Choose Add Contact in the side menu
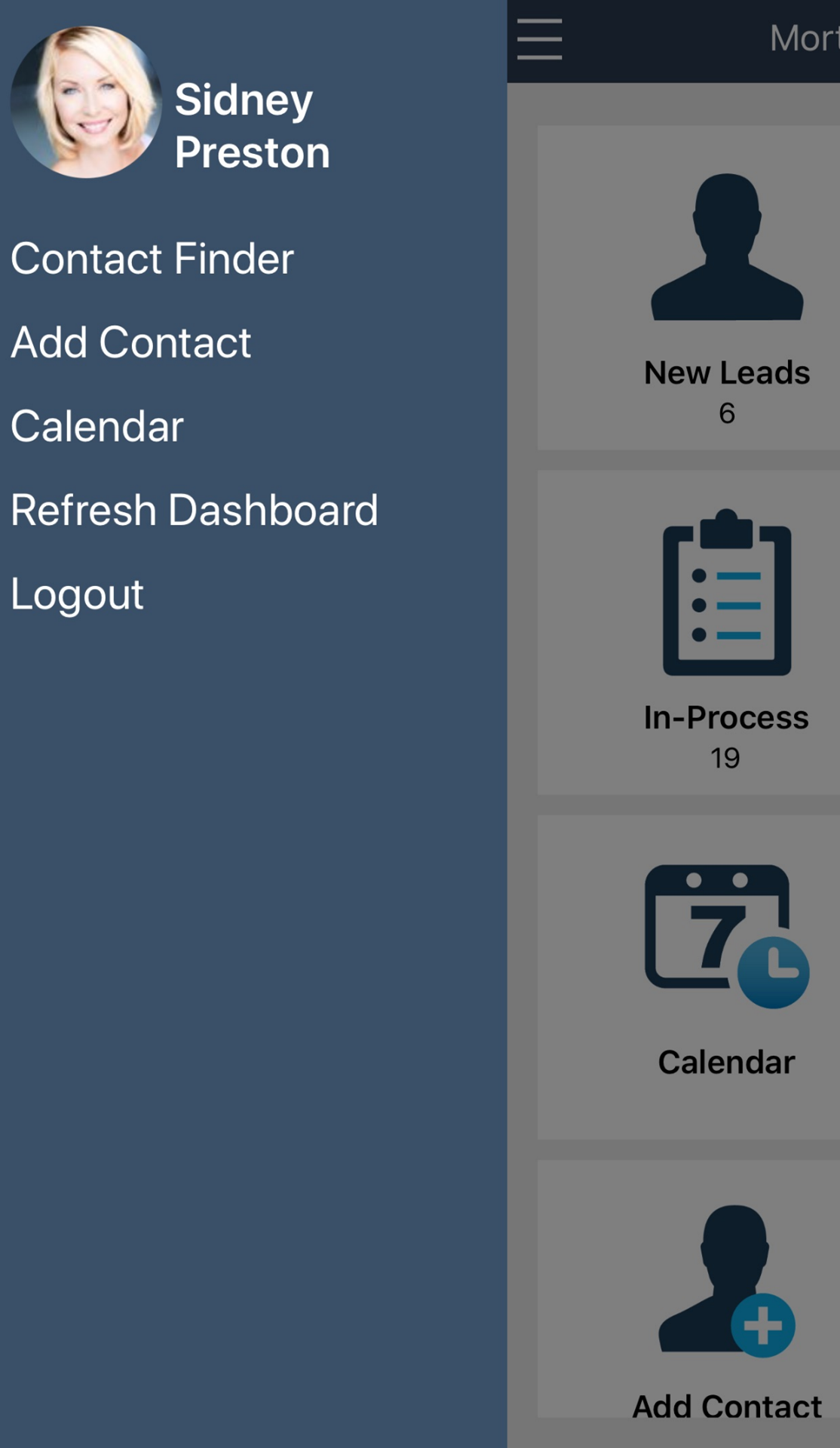Viewport: 840px width, 1448px height. tap(130, 342)
